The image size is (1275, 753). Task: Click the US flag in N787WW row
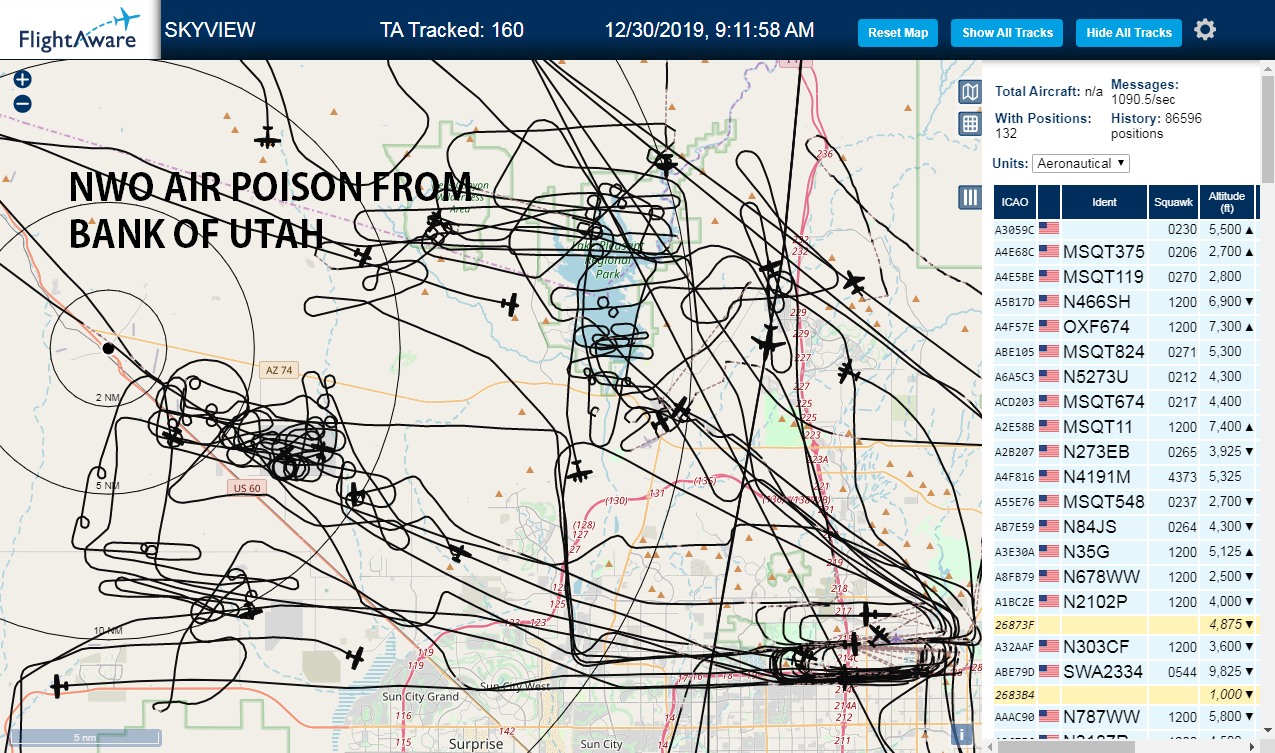tap(1049, 717)
